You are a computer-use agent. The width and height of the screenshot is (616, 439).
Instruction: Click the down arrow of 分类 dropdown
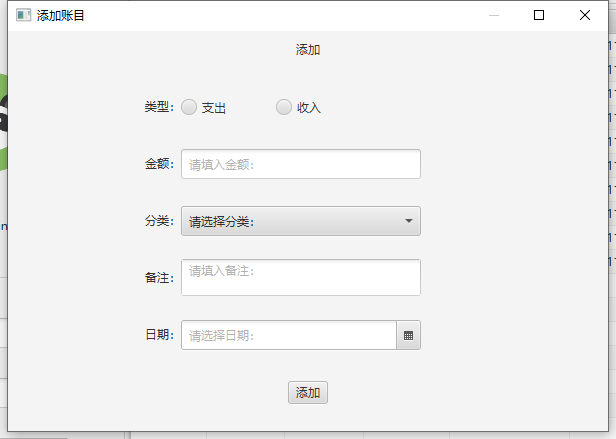coord(409,221)
